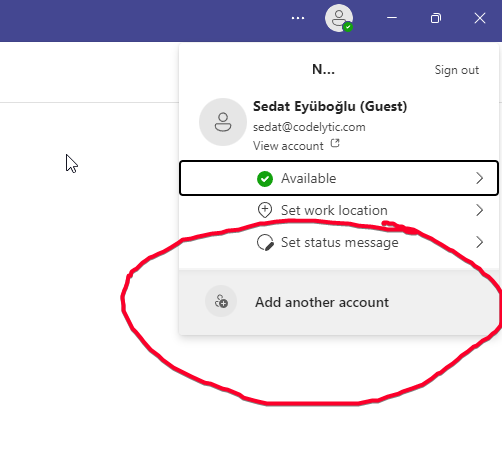Select the Set work location menu item
502x473 pixels.
(339, 210)
